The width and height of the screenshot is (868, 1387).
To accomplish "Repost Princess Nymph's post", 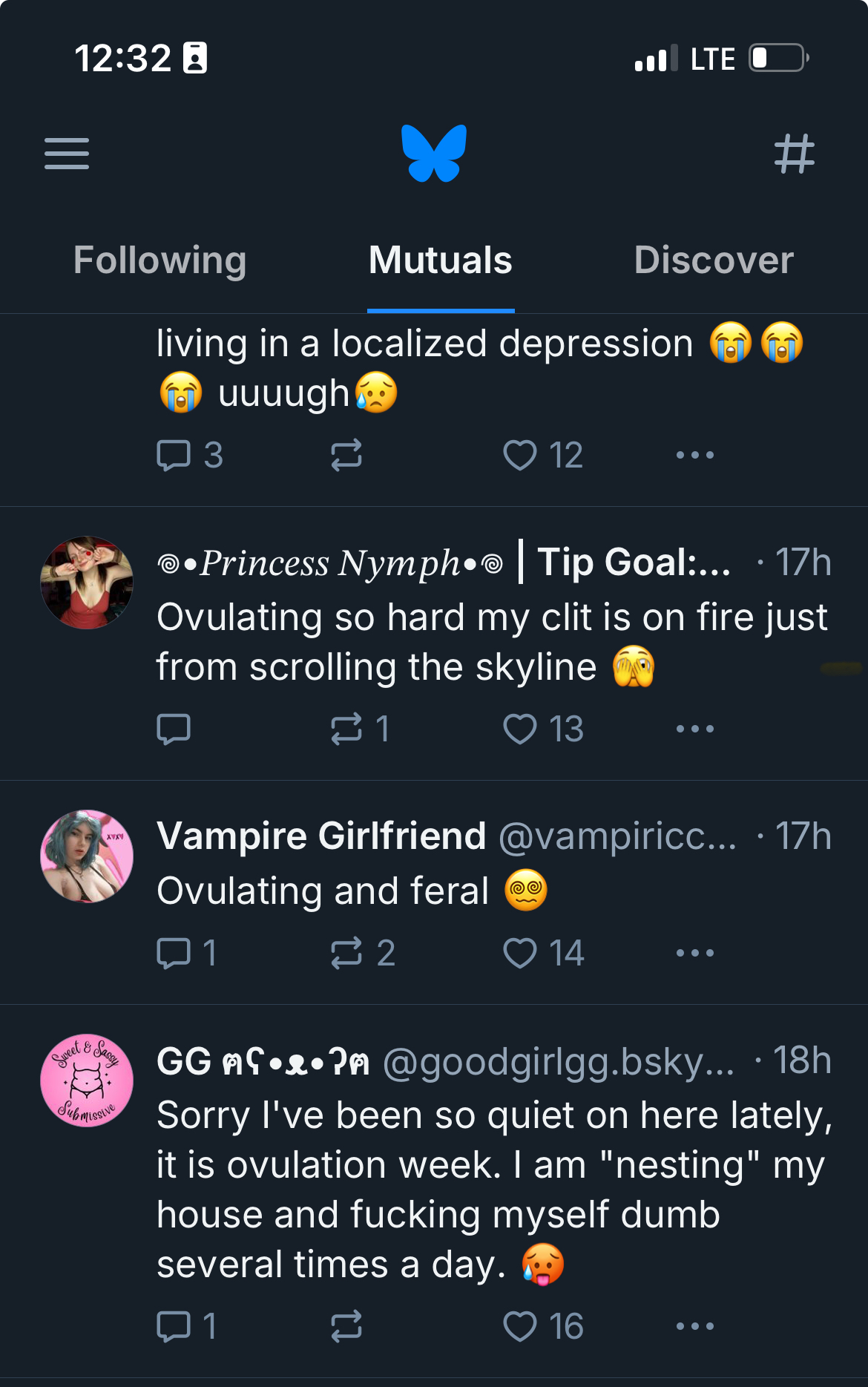I will coord(346,729).
